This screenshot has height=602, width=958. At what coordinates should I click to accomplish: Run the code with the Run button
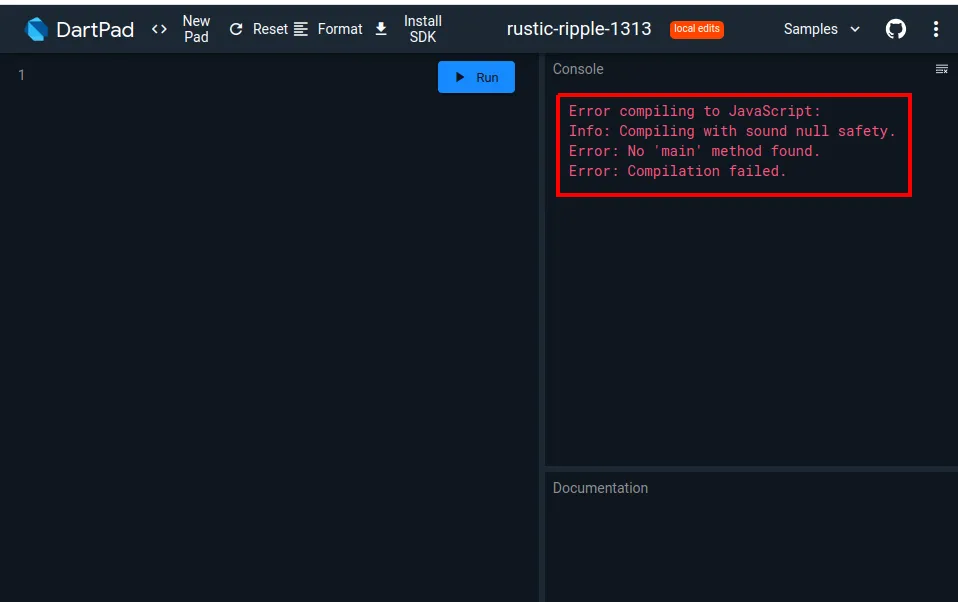tap(476, 77)
